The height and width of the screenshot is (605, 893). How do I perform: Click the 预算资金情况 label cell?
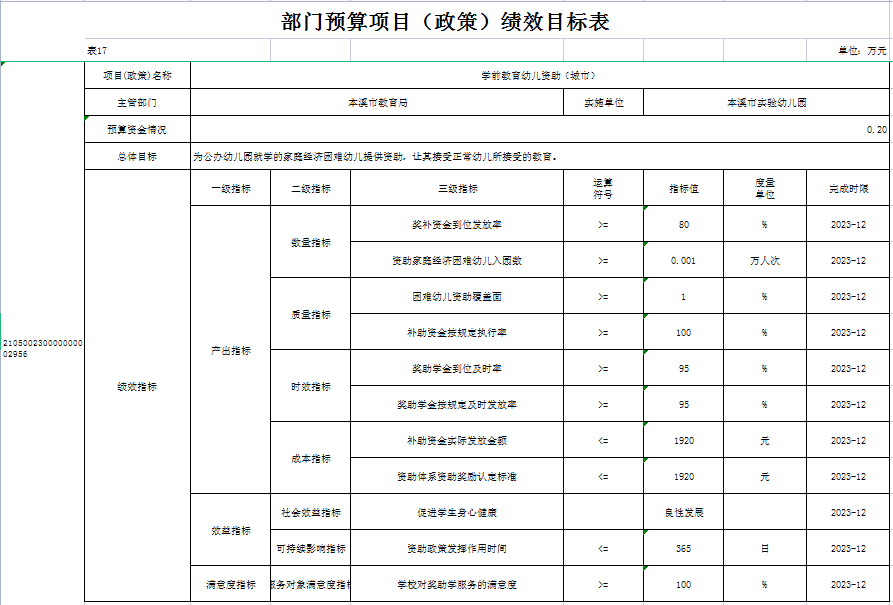[x=137, y=129]
